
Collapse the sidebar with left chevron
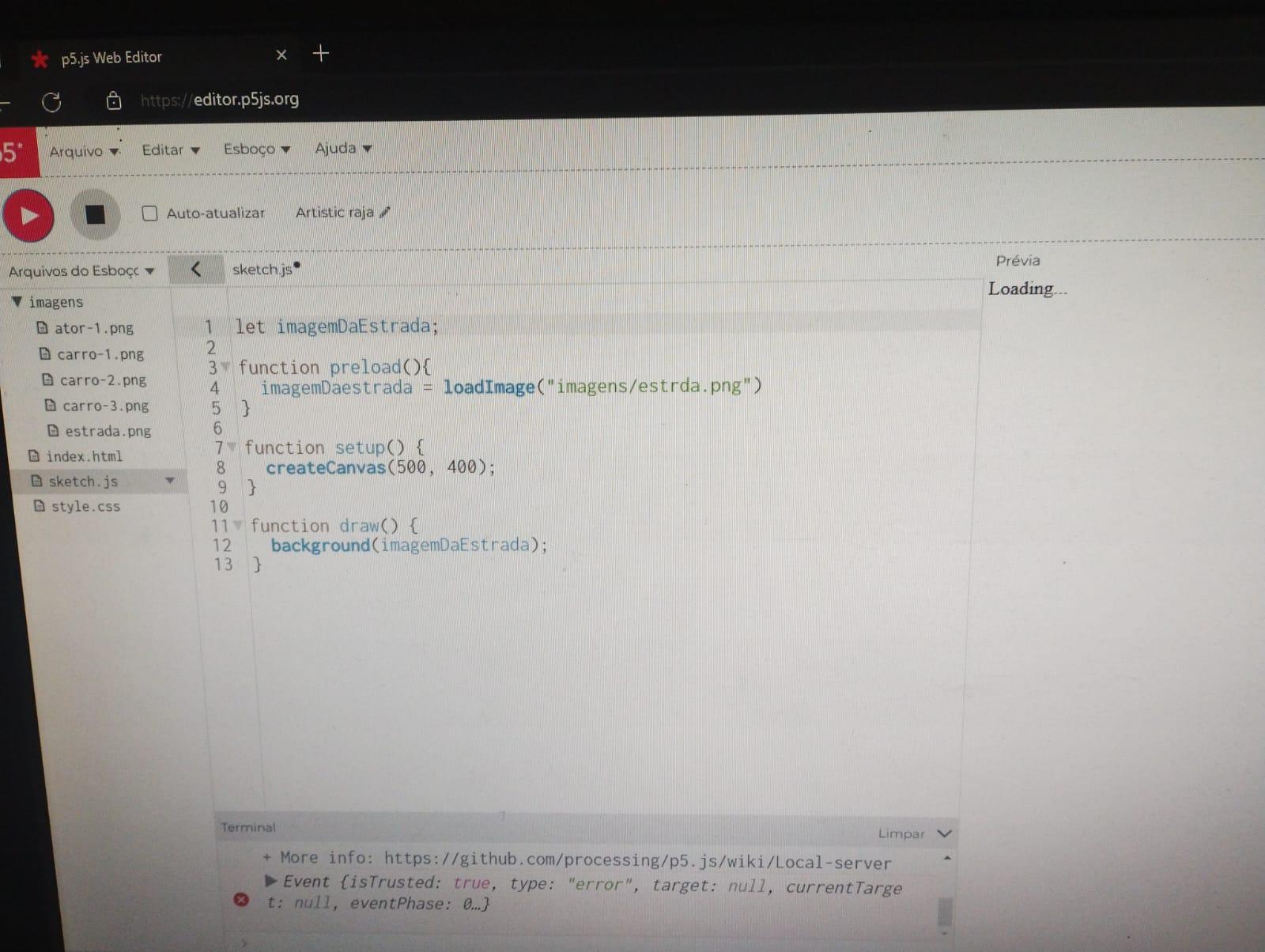(196, 270)
